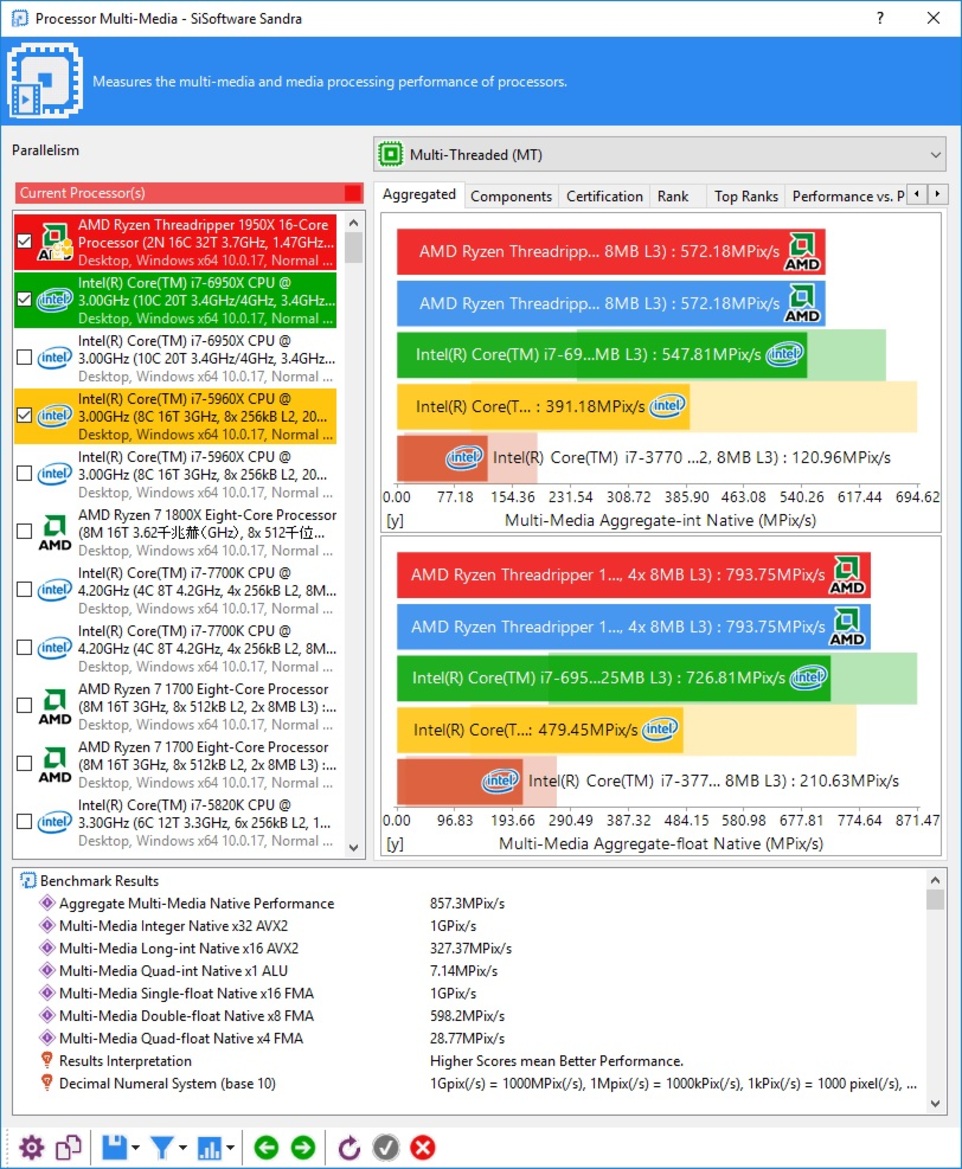Screen dimensions: 962x1169
Task: Click the Current Processor(s) header bar
Action: pyautogui.click(x=189, y=193)
